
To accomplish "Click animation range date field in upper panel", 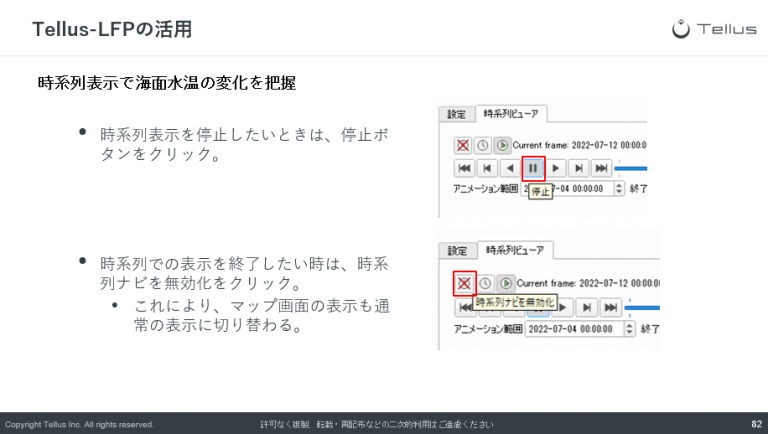I will [x=567, y=189].
